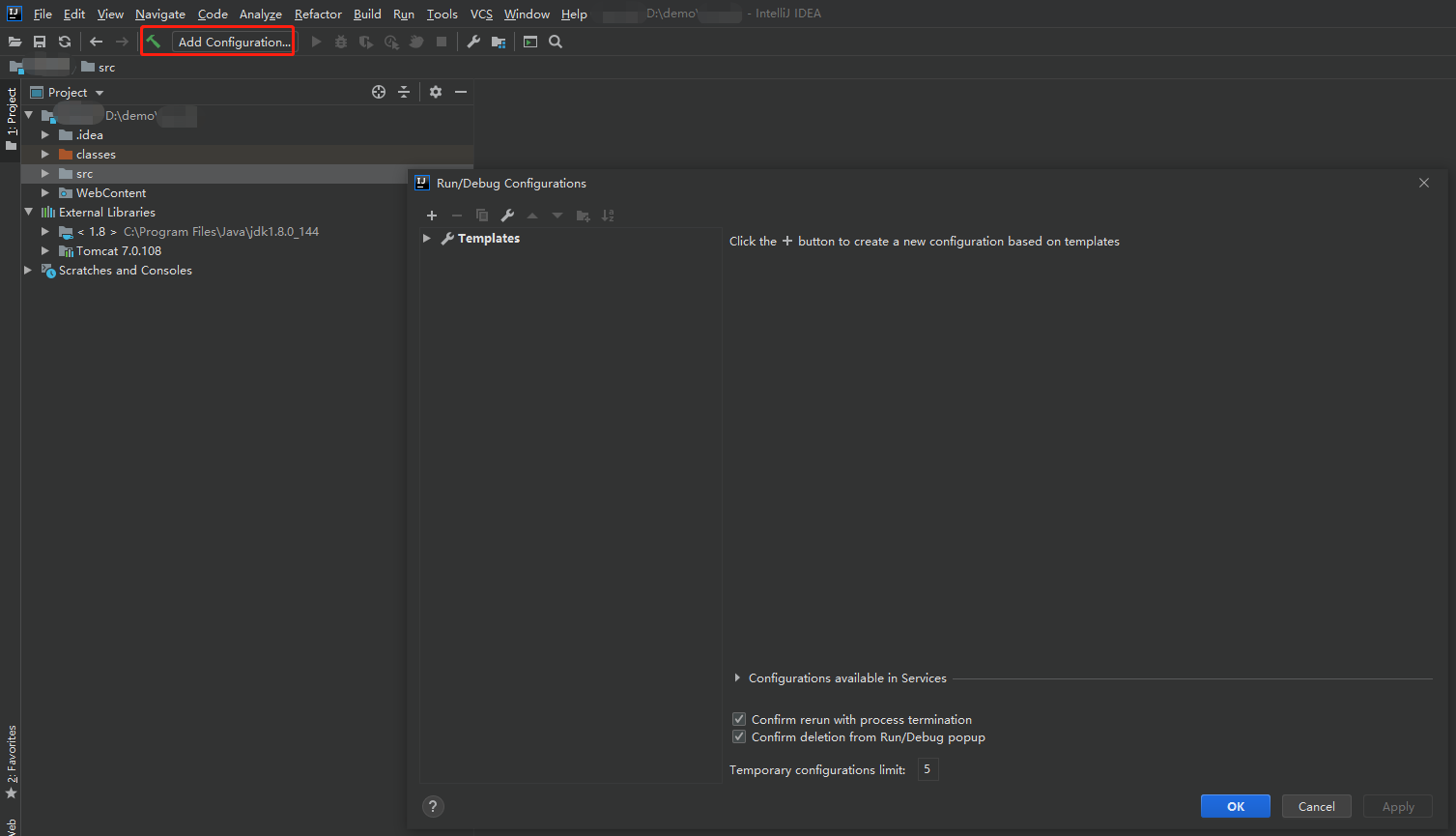Open the Refactor menu
Viewport: 1456px width, 836px height.
318,14
